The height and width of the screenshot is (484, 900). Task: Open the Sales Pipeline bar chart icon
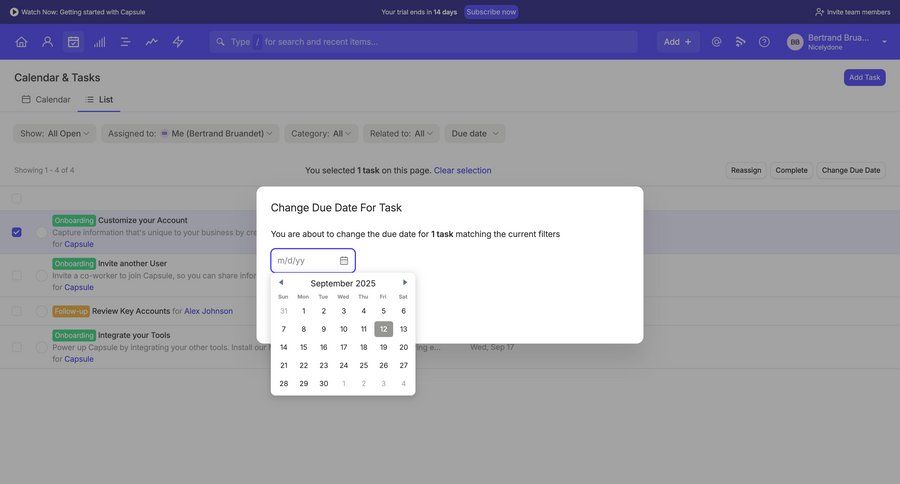tap(100, 42)
